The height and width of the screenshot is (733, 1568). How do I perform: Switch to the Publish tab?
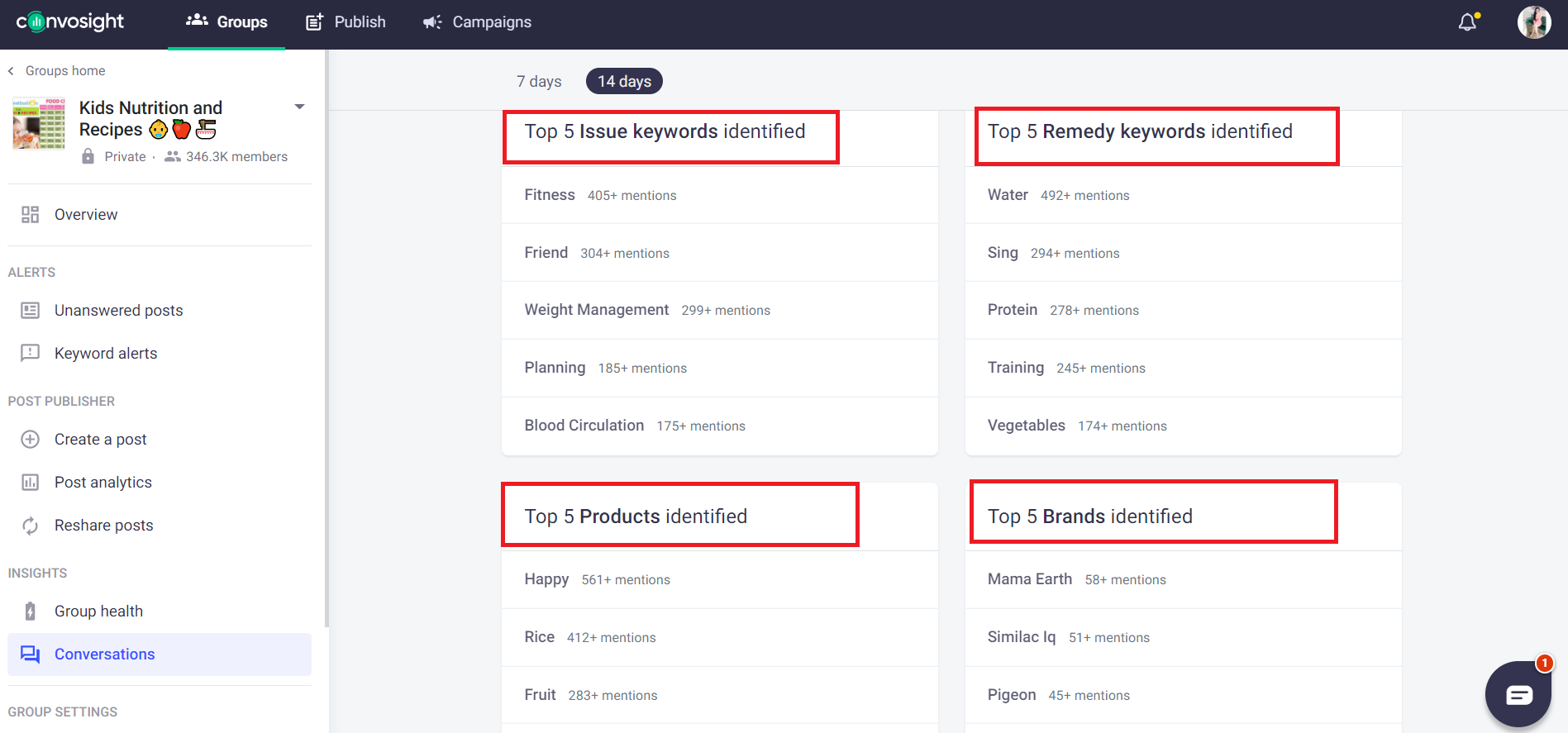346,22
